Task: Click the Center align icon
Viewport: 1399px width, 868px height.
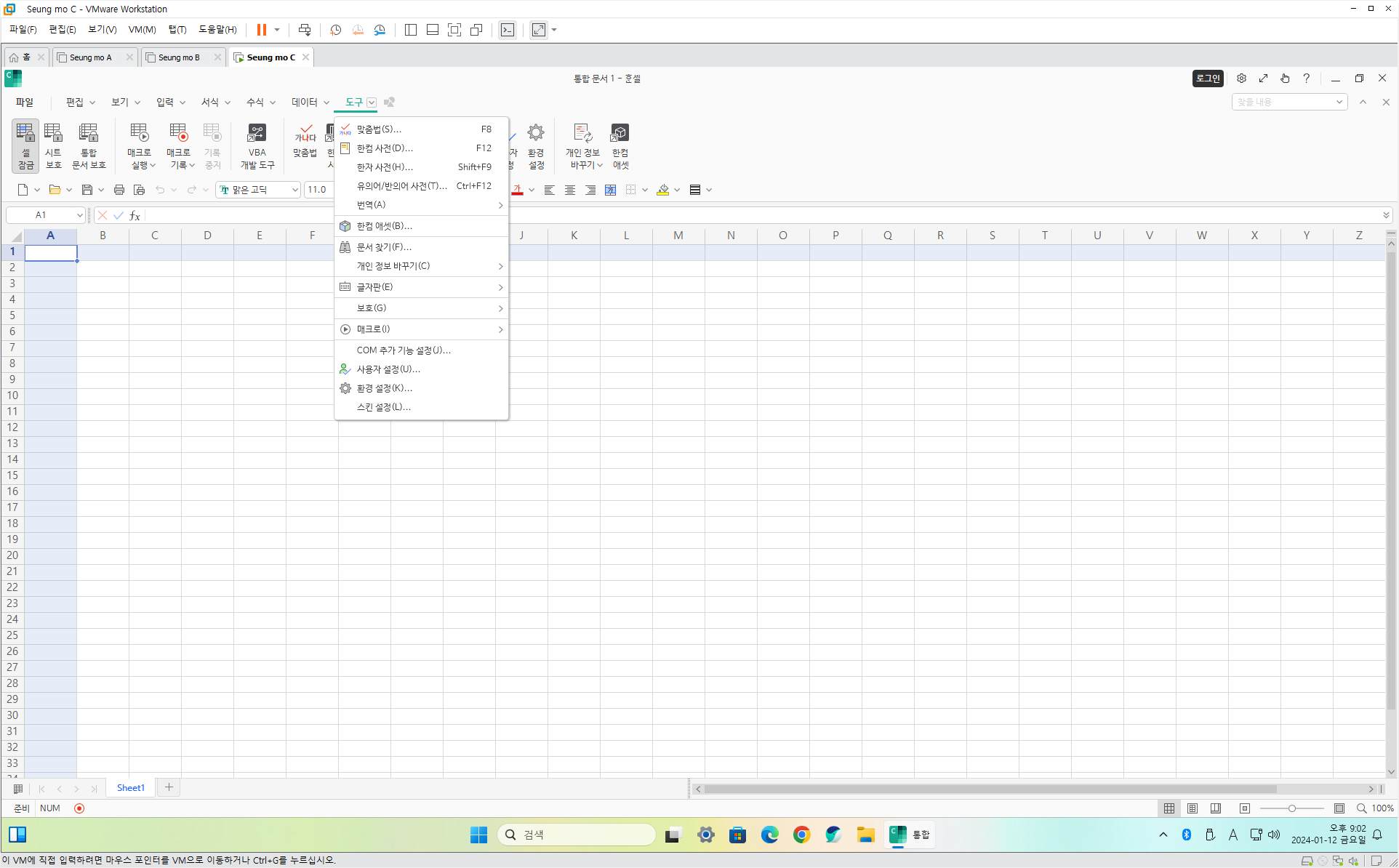Action: [570, 190]
